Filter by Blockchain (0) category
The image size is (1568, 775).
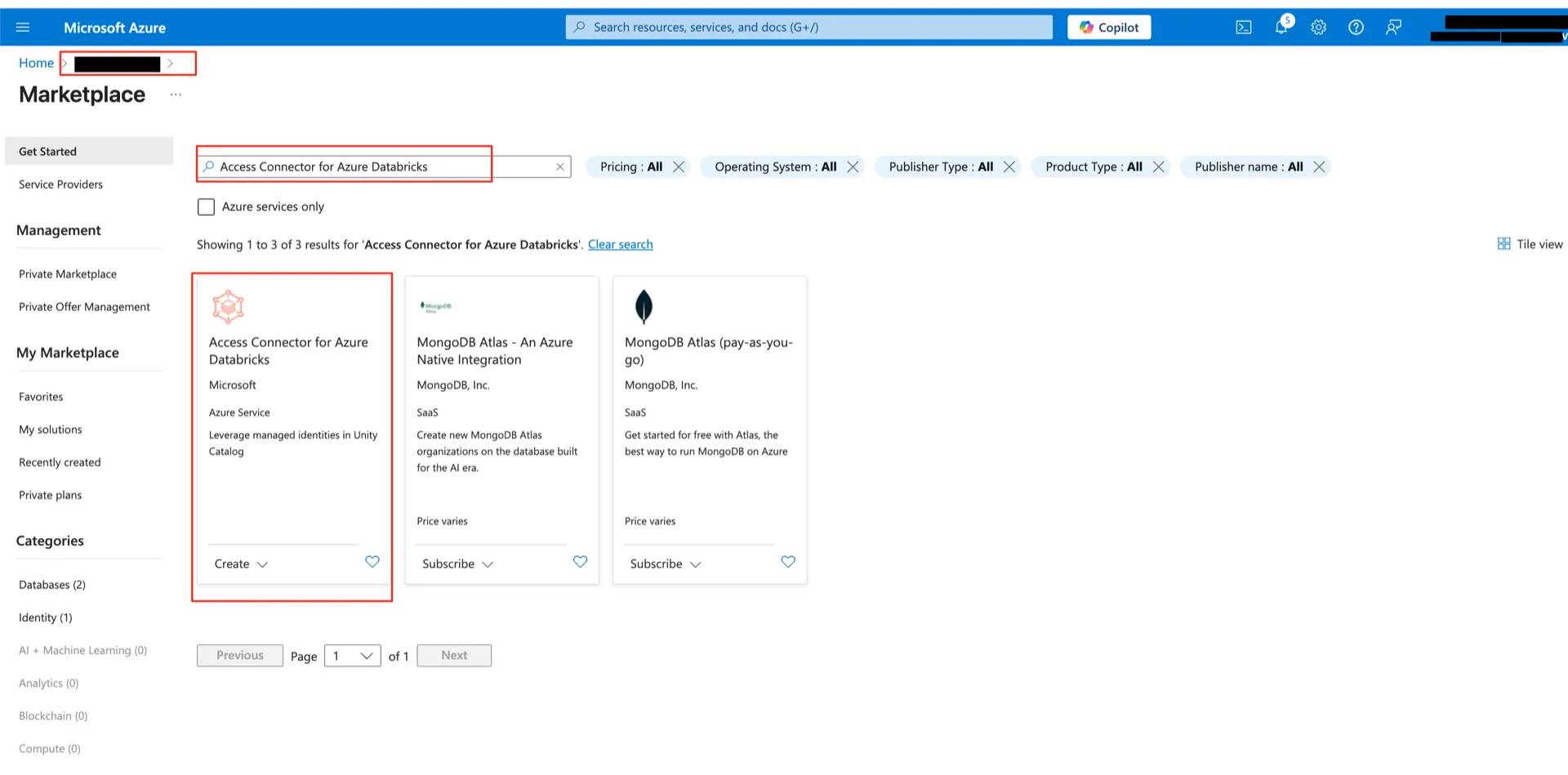pyautogui.click(x=53, y=715)
